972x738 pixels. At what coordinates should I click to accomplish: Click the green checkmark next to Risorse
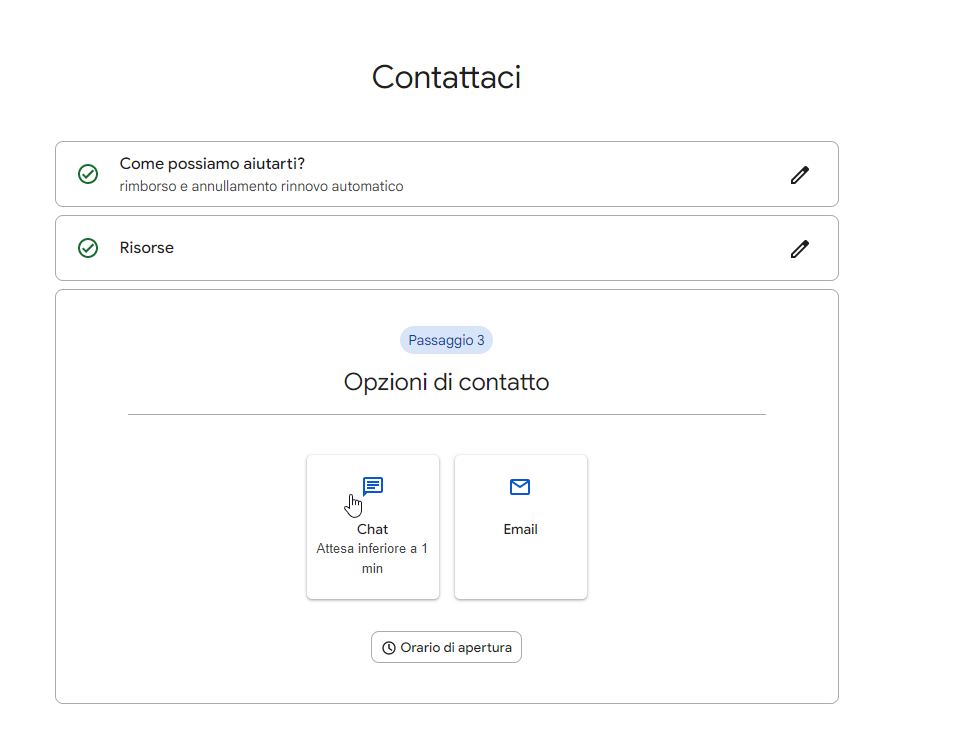click(x=88, y=248)
